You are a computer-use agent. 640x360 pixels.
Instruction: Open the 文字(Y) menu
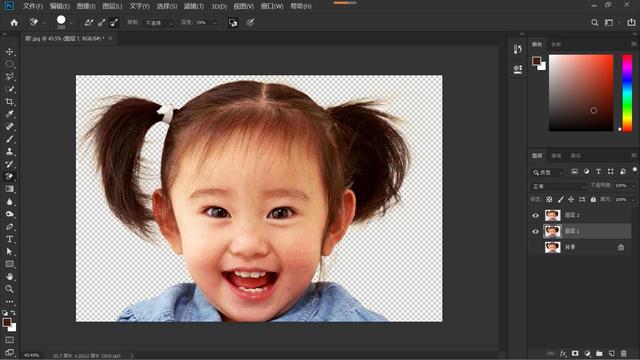[140, 6]
